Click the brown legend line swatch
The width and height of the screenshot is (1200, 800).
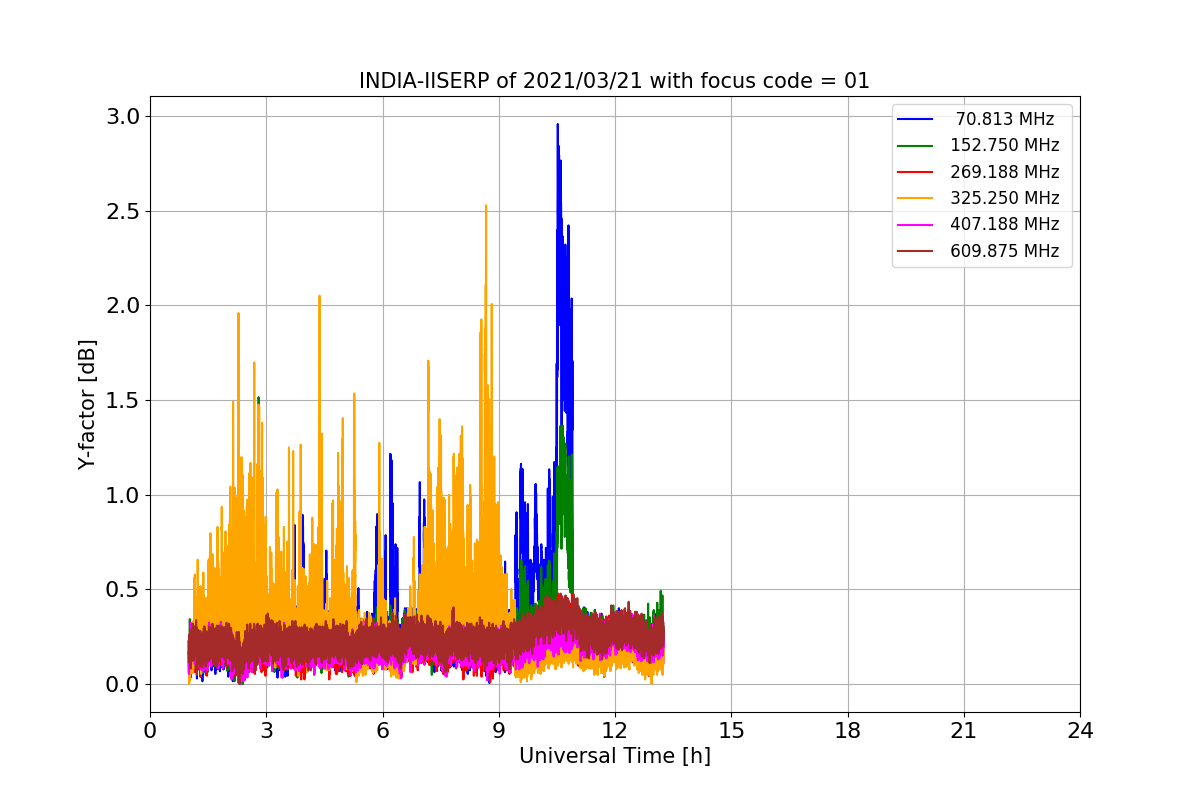click(x=915, y=251)
